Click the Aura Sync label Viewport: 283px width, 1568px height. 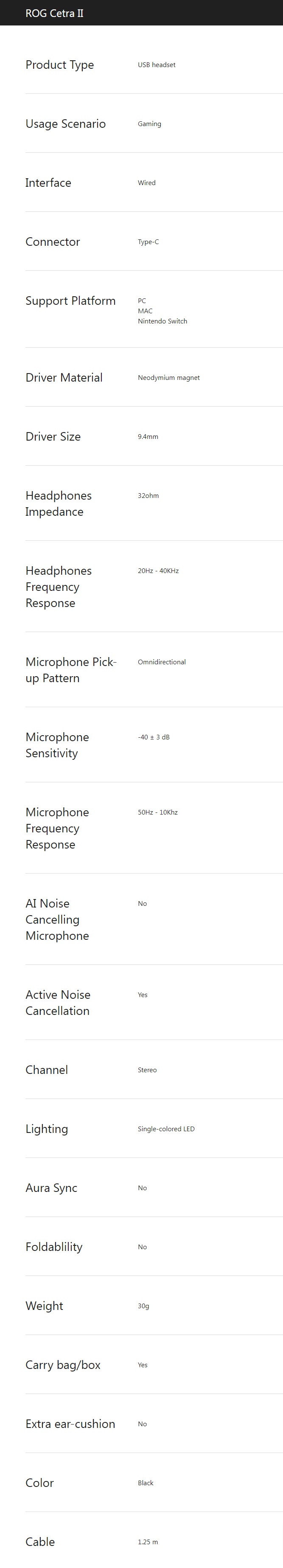pyautogui.click(x=51, y=1188)
